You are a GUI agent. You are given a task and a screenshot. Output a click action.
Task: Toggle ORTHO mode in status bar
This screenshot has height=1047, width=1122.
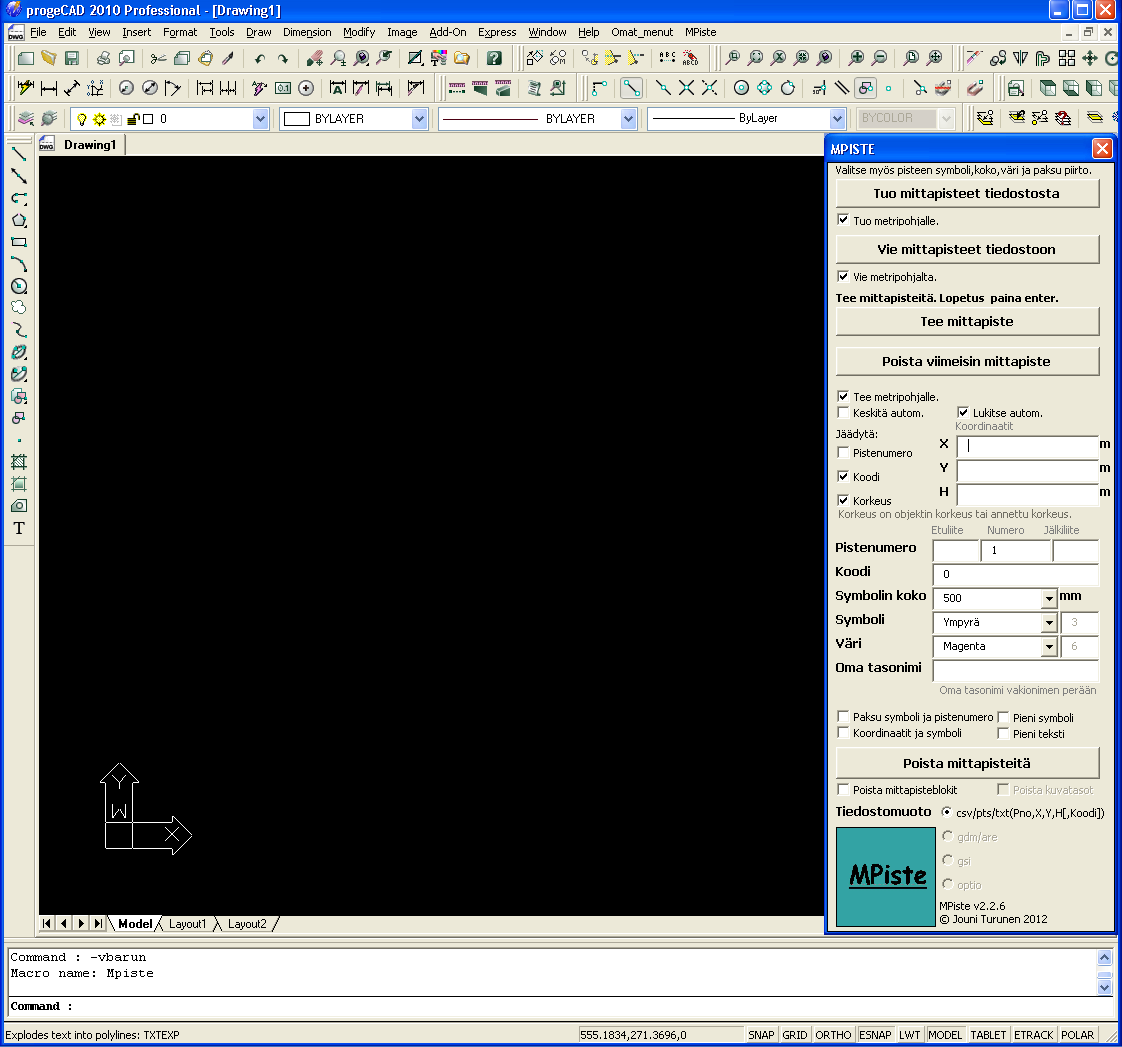(x=833, y=1035)
